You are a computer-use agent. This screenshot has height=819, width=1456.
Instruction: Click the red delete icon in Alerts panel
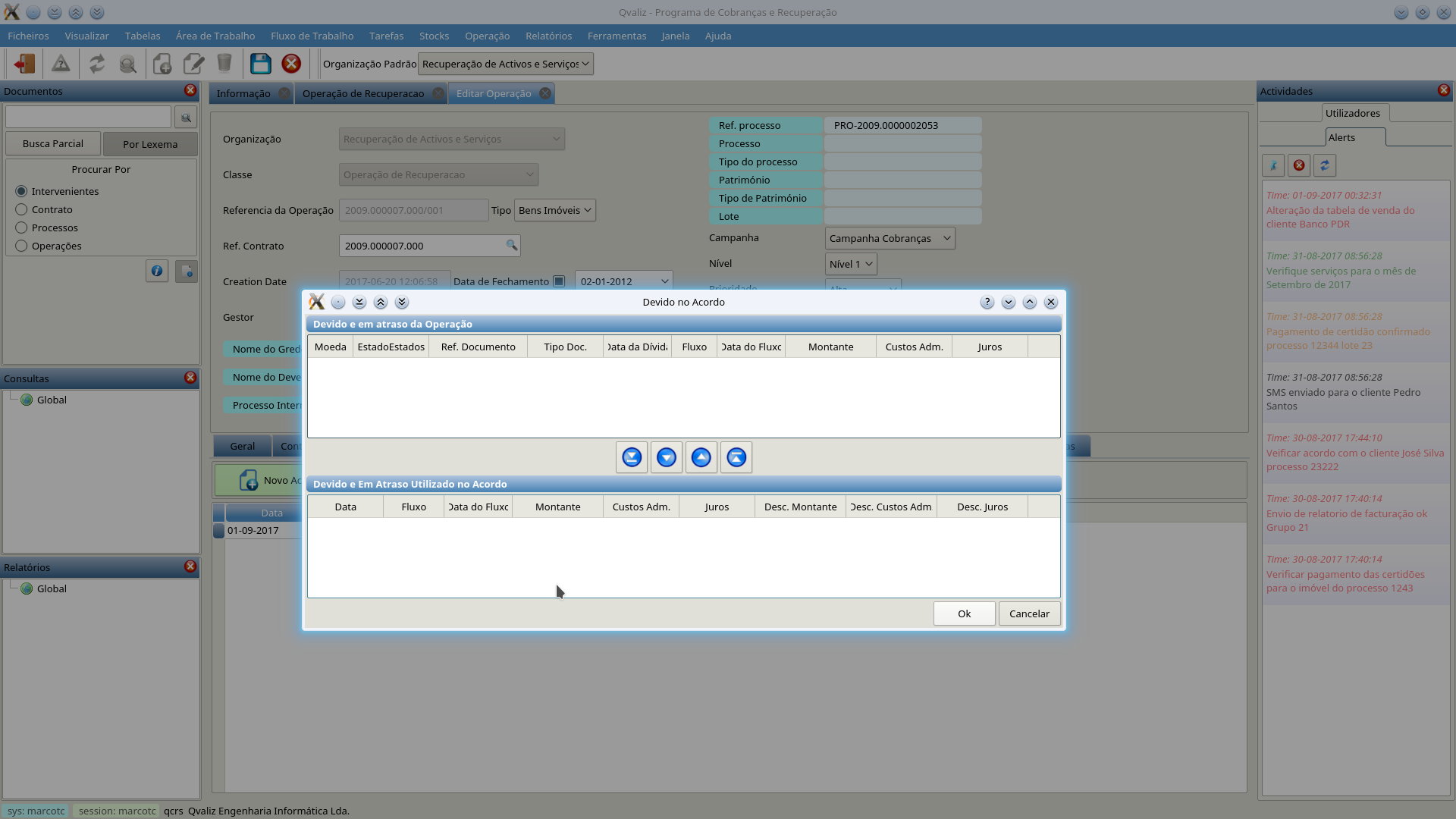[1299, 165]
